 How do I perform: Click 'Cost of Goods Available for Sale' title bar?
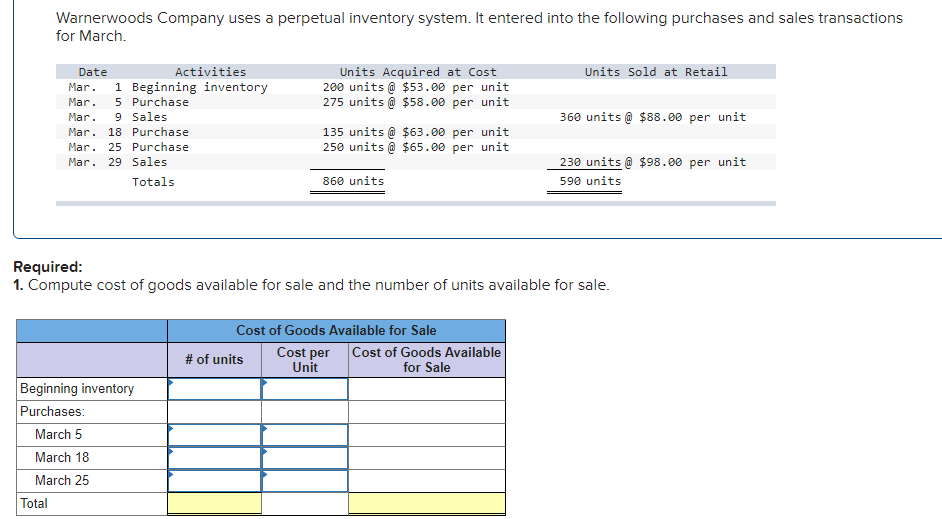click(336, 330)
